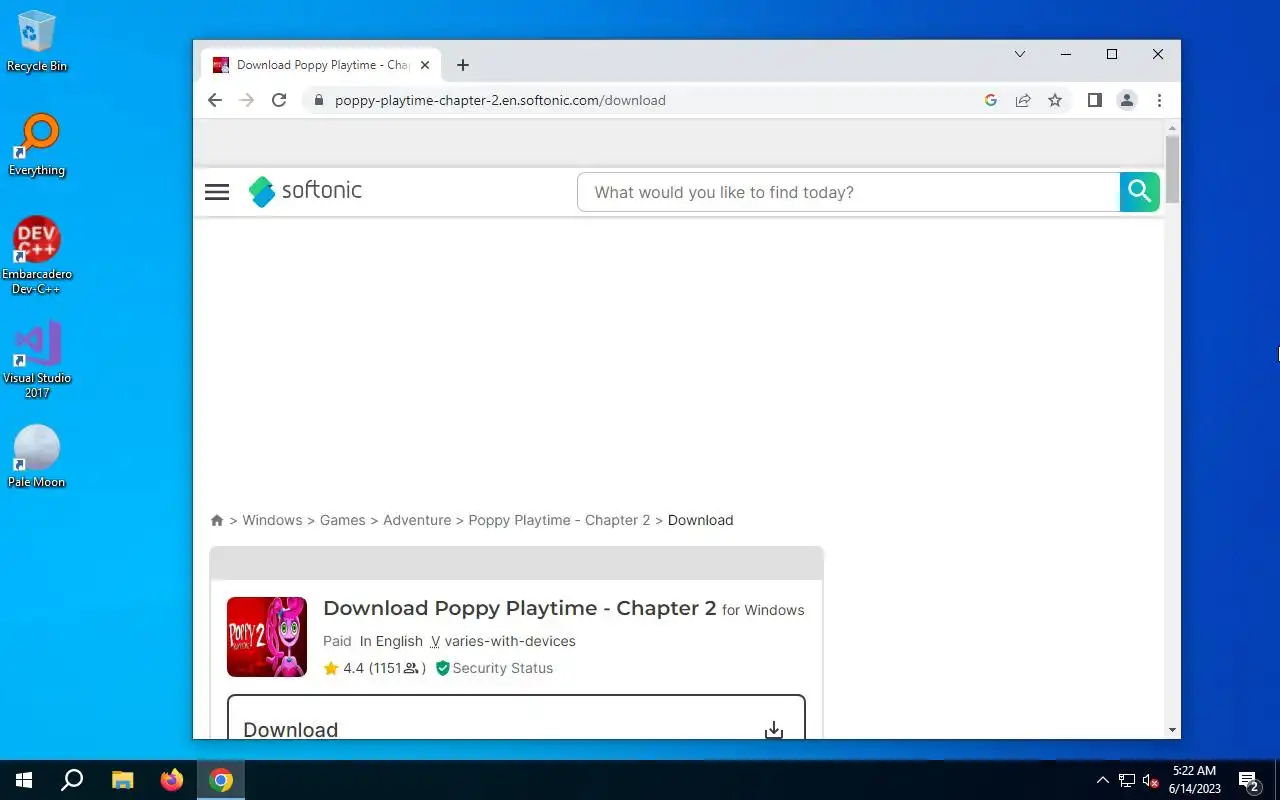Open File Explorer from taskbar
This screenshot has width=1280, height=800.
coord(122,780)
